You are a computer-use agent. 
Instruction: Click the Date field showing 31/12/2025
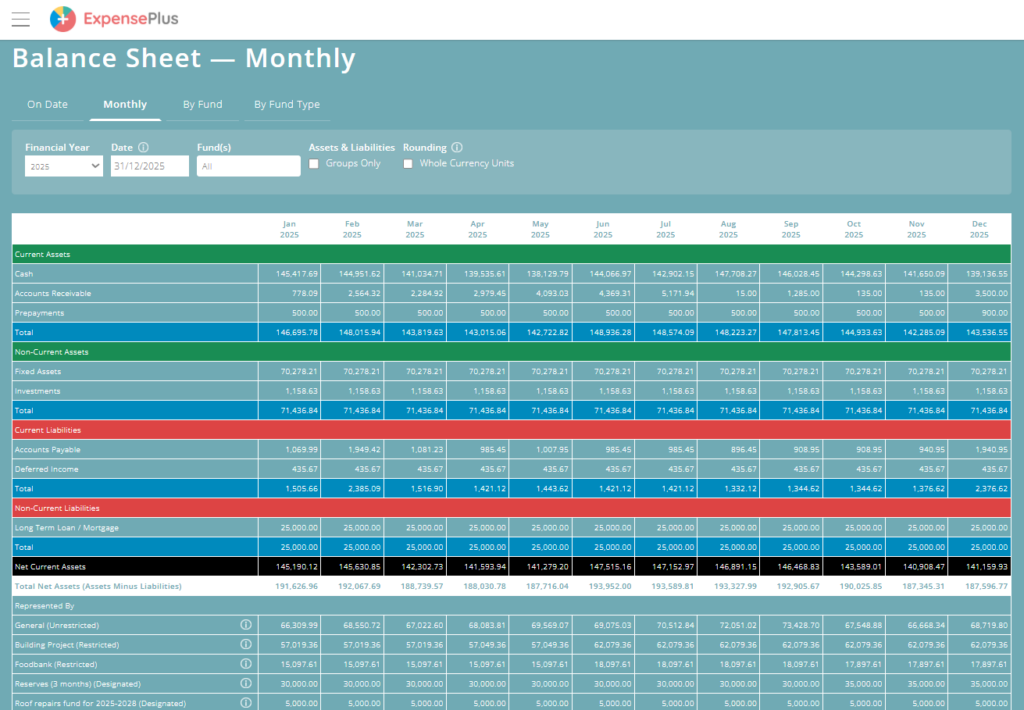point(149,166)
